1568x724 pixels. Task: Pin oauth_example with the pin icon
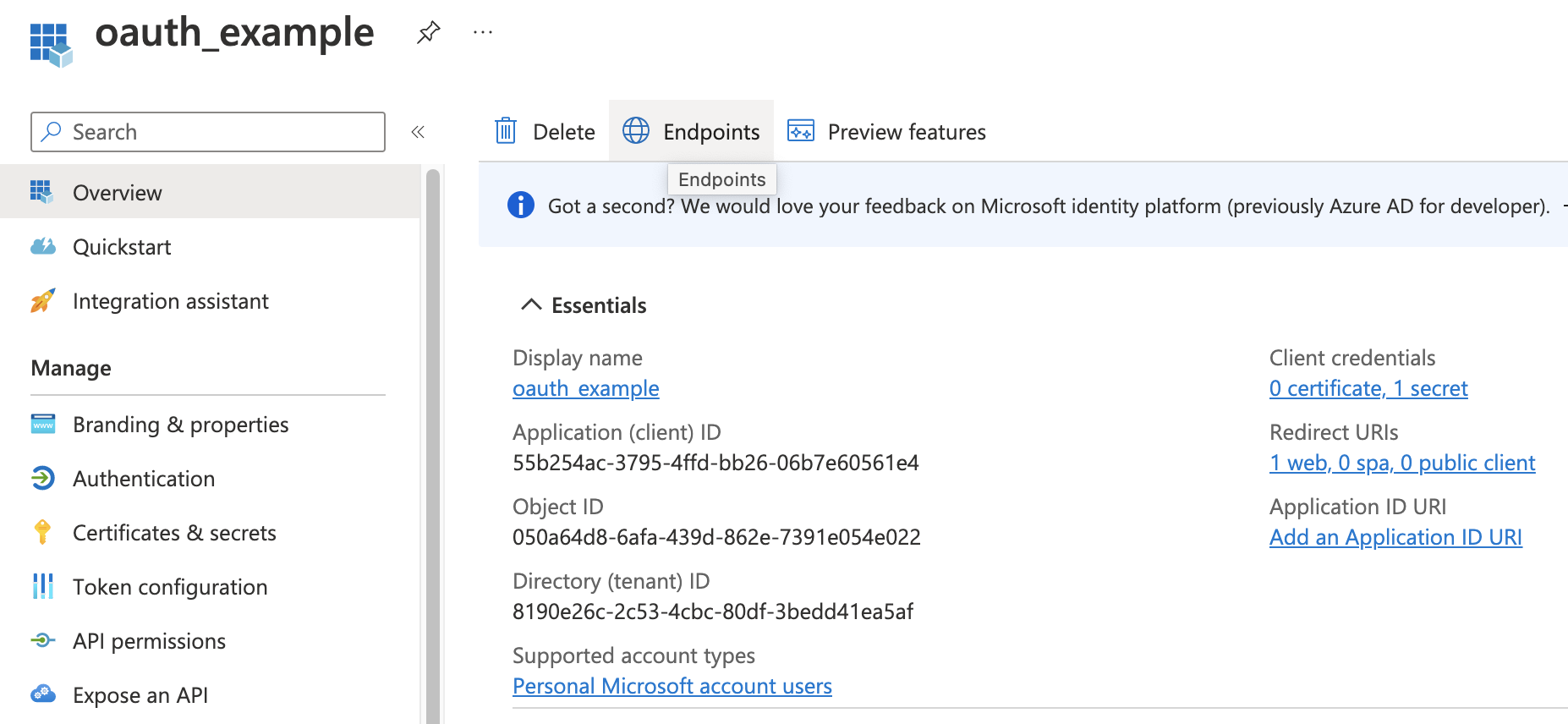[x=428, y=33]
